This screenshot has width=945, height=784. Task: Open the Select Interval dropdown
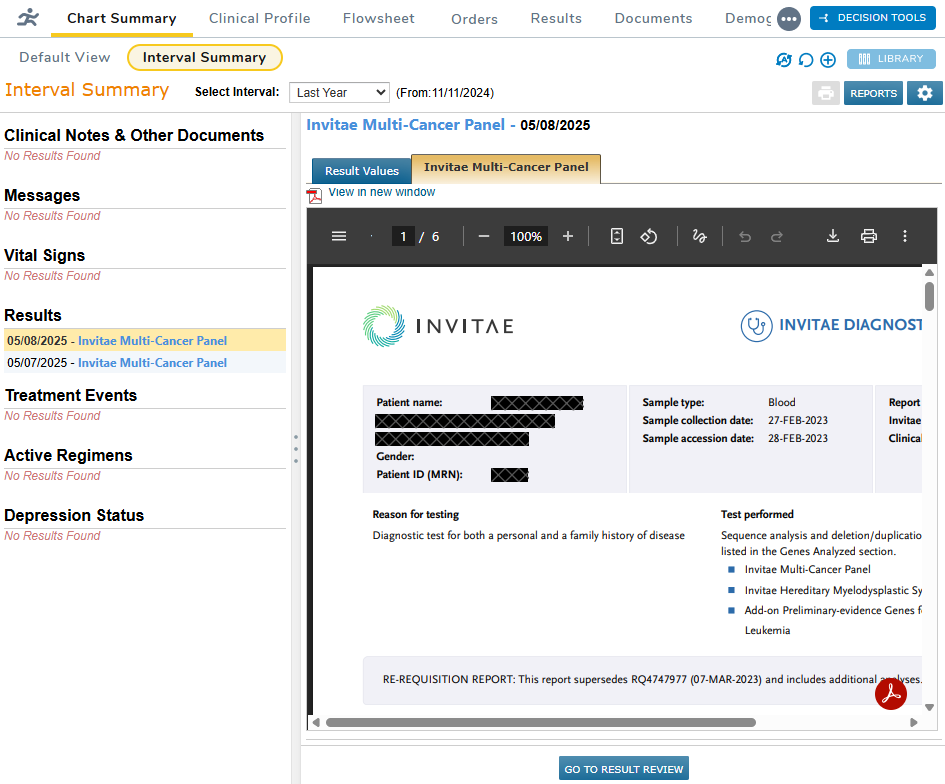point(339,92)
